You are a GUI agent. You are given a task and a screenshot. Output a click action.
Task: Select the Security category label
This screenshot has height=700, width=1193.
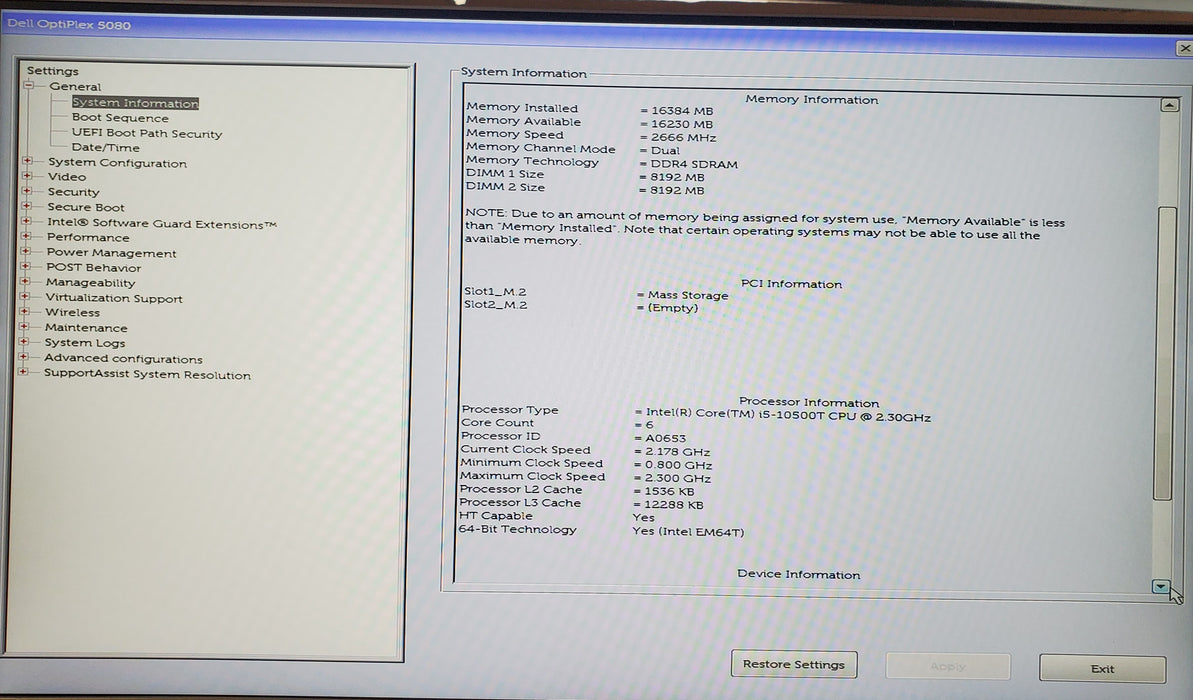click(x=73, y=192)
